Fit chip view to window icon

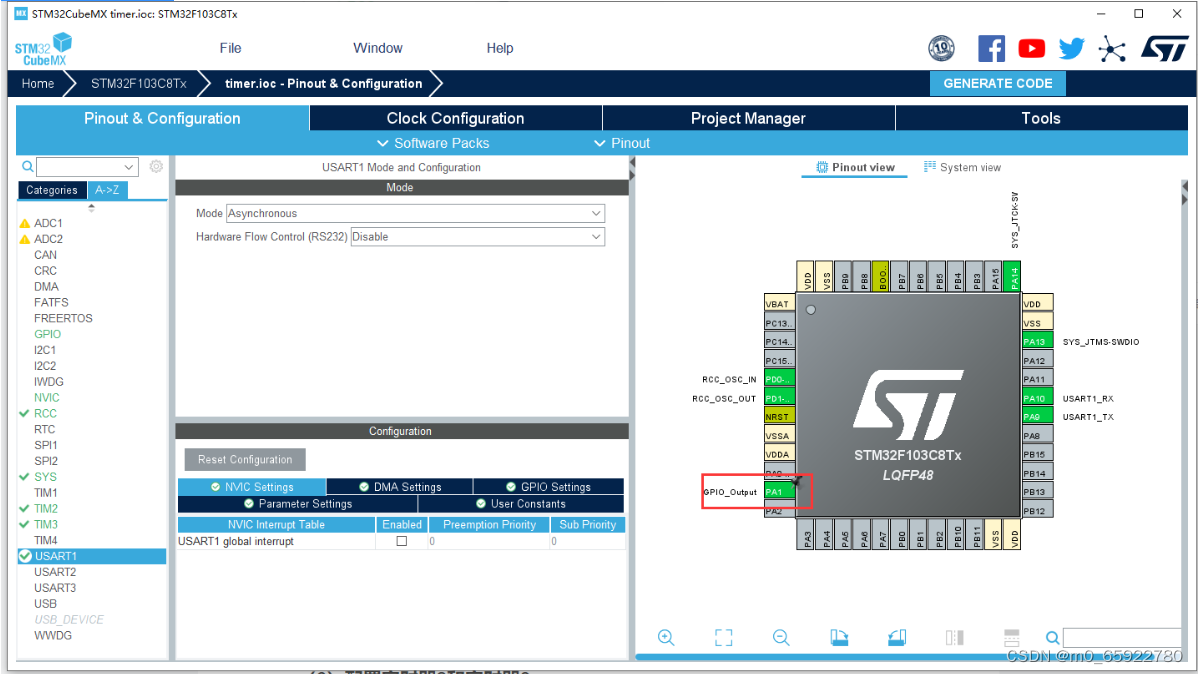724,637
